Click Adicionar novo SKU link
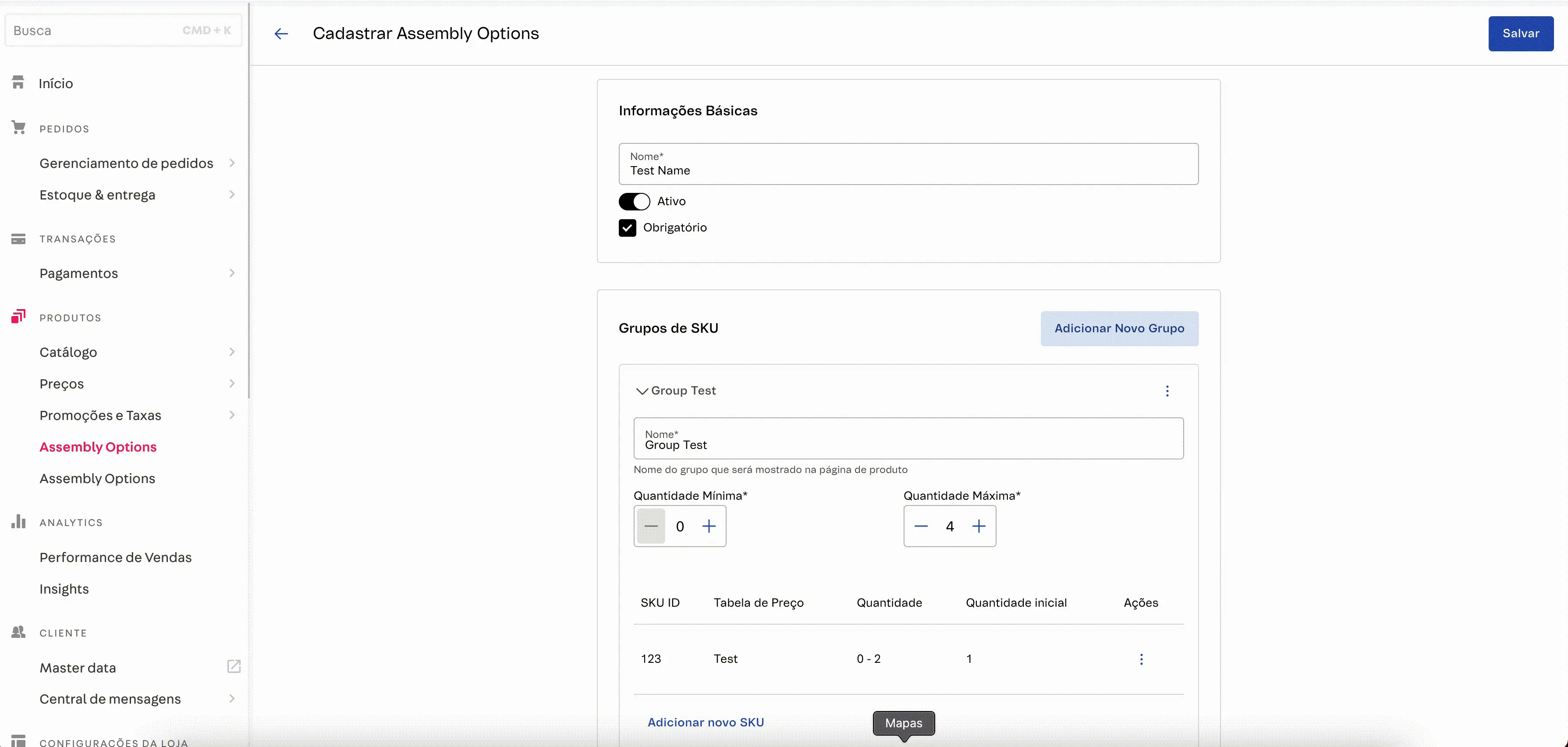 pos(706,722)
